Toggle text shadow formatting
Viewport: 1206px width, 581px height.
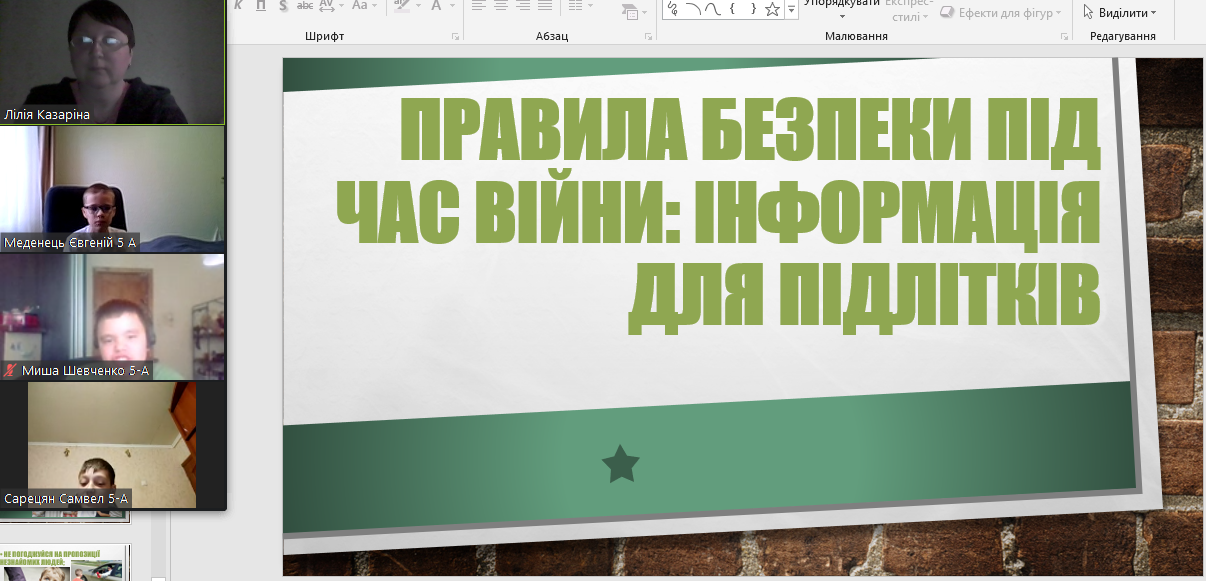283,6
